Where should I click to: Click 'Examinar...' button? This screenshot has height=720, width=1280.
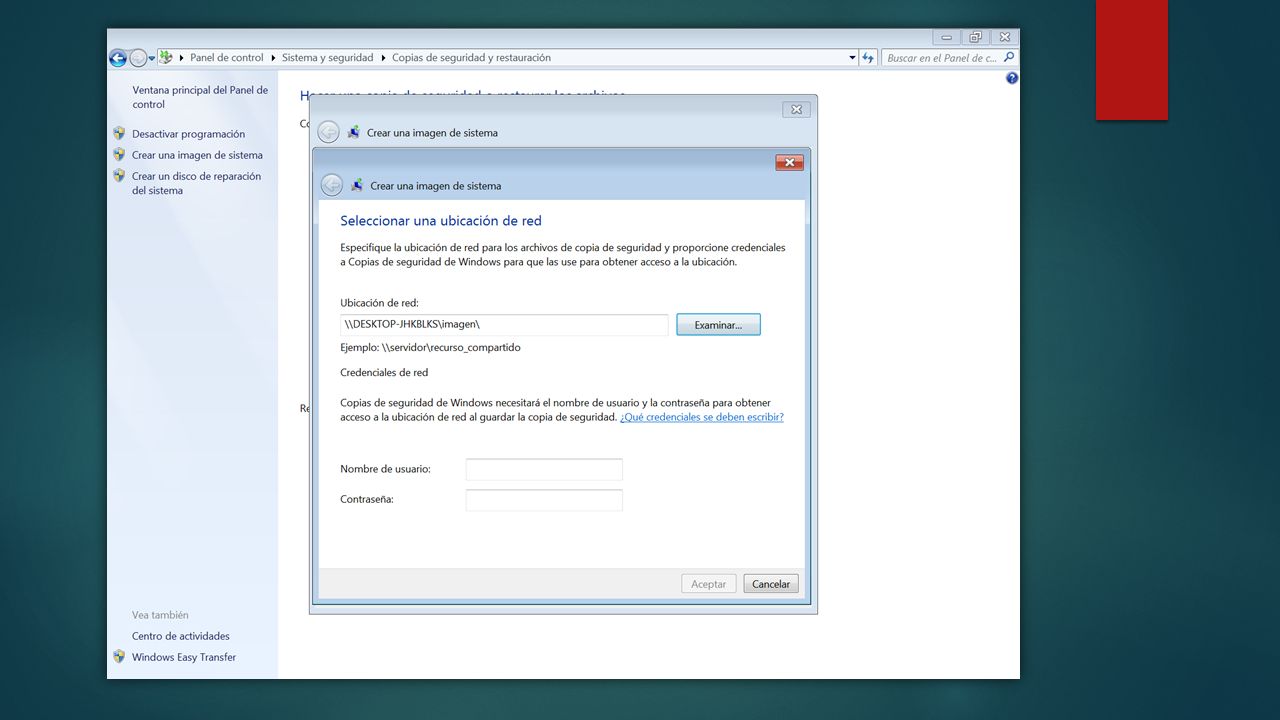718,325
